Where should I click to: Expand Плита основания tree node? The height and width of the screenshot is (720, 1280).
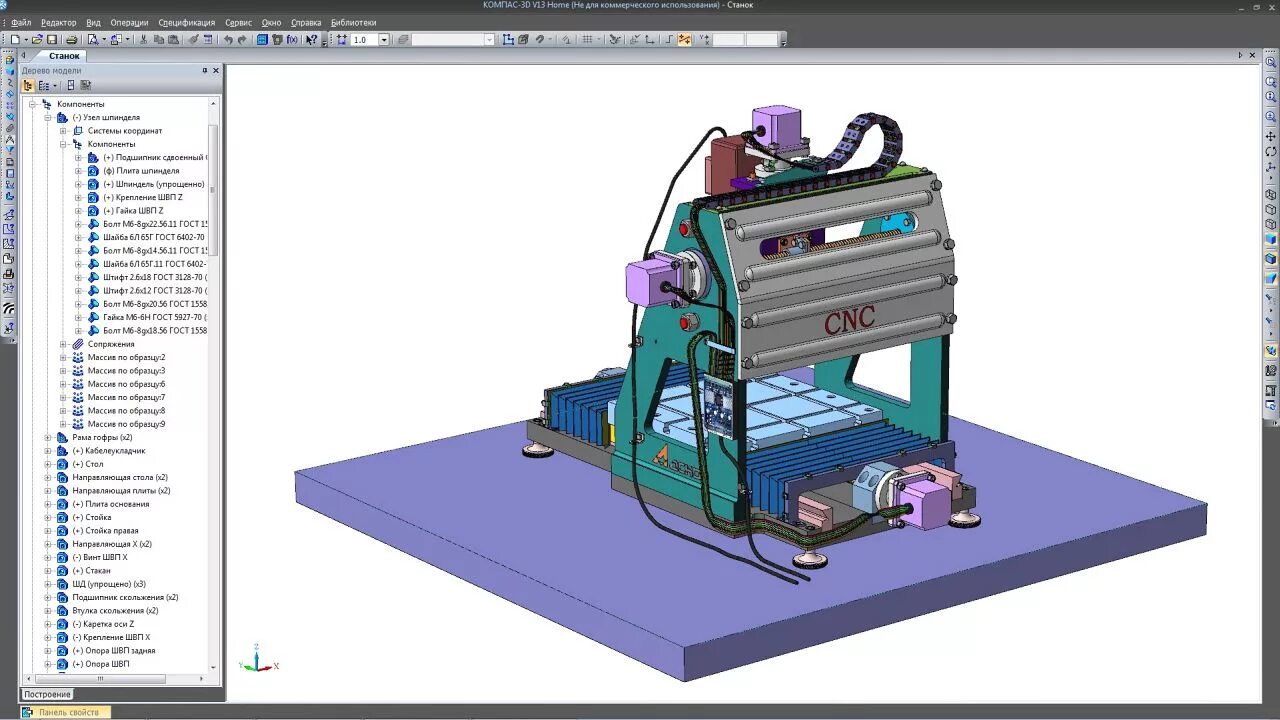point(47,504)
